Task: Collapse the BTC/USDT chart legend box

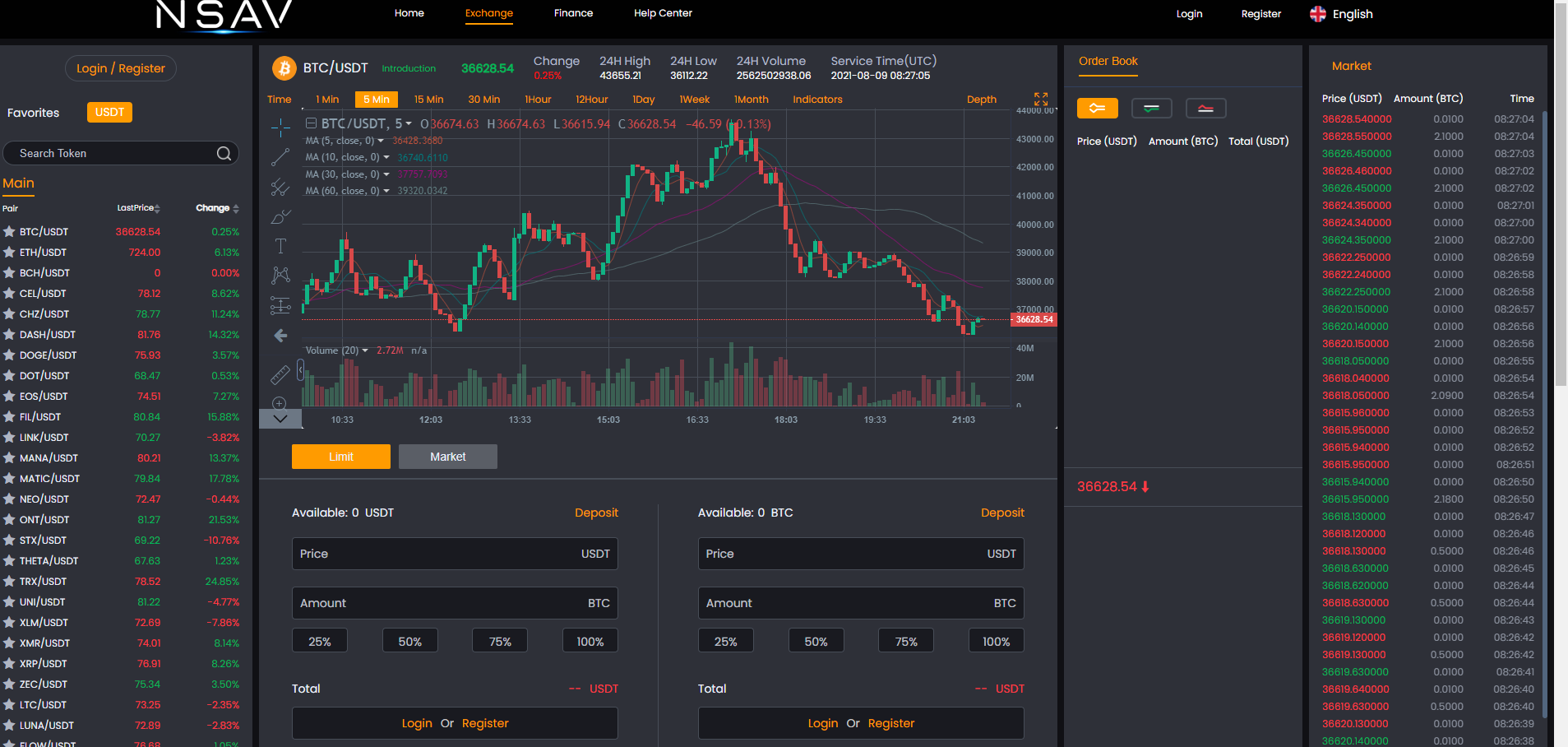Action: tap(311, 123)
